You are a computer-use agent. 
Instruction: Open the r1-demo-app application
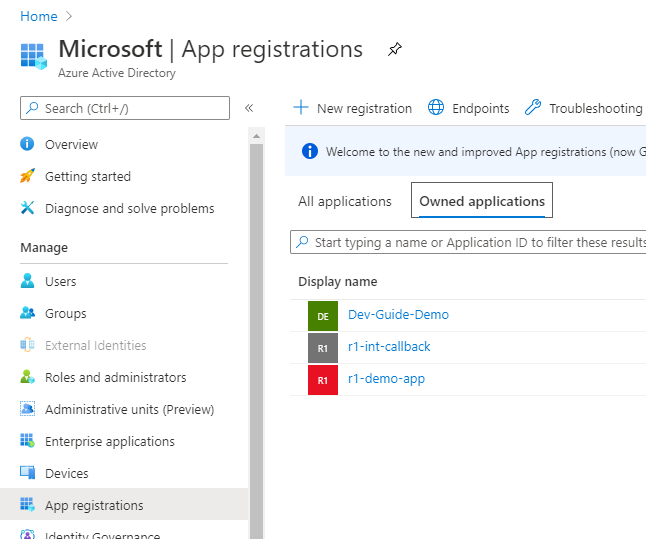(x=386, y=379)
